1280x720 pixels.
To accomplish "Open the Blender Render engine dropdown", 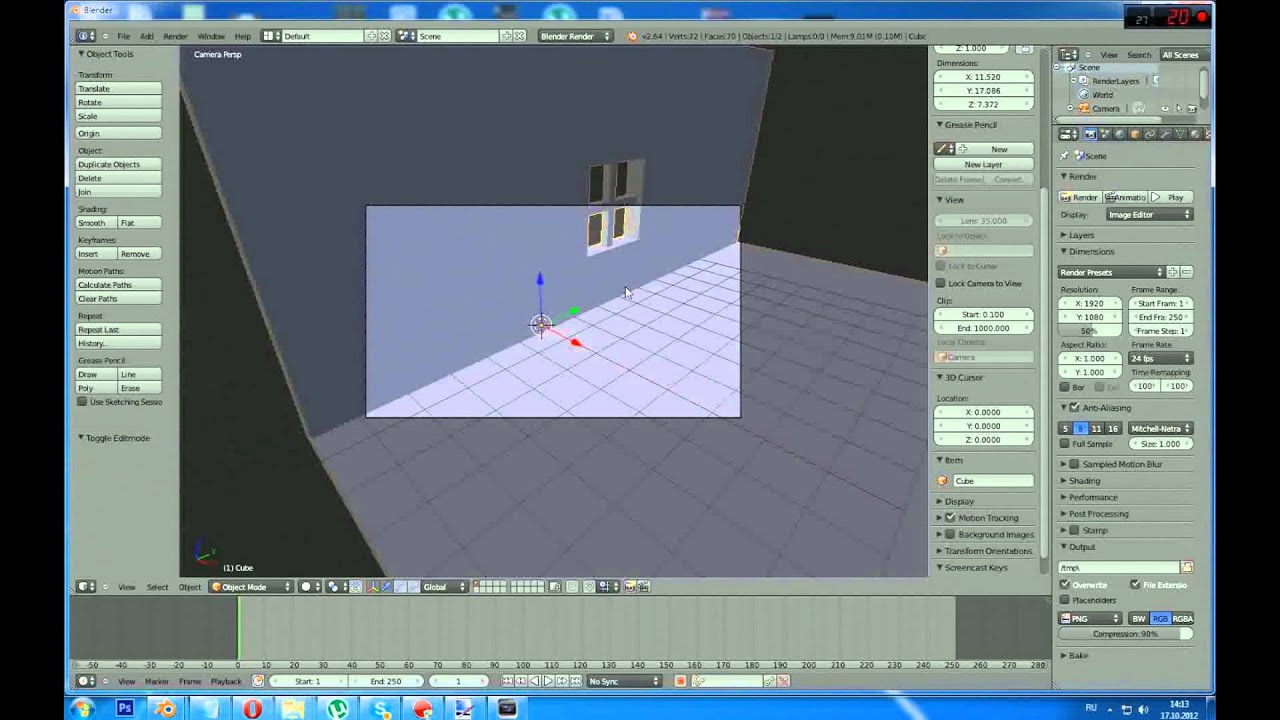I will (x=575, y=36).
